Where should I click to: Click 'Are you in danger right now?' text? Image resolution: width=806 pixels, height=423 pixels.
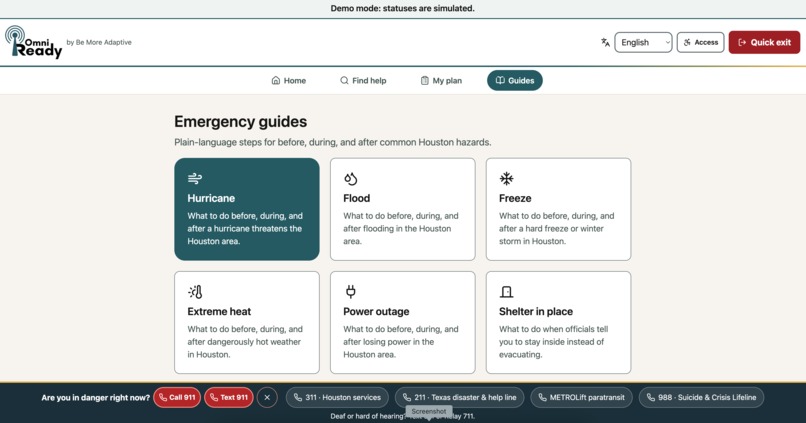pos(96,397)
